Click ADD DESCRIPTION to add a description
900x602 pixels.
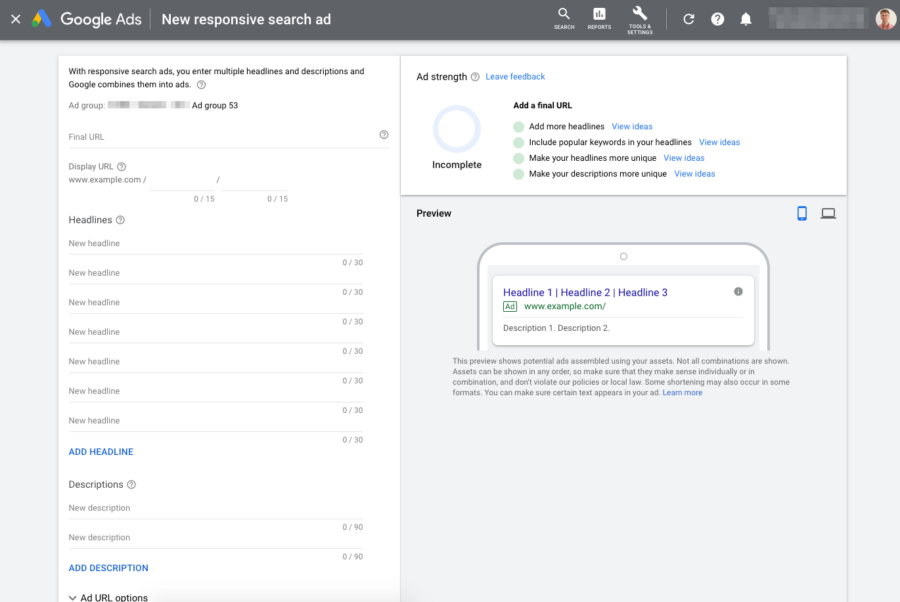(x=108, y=567)
